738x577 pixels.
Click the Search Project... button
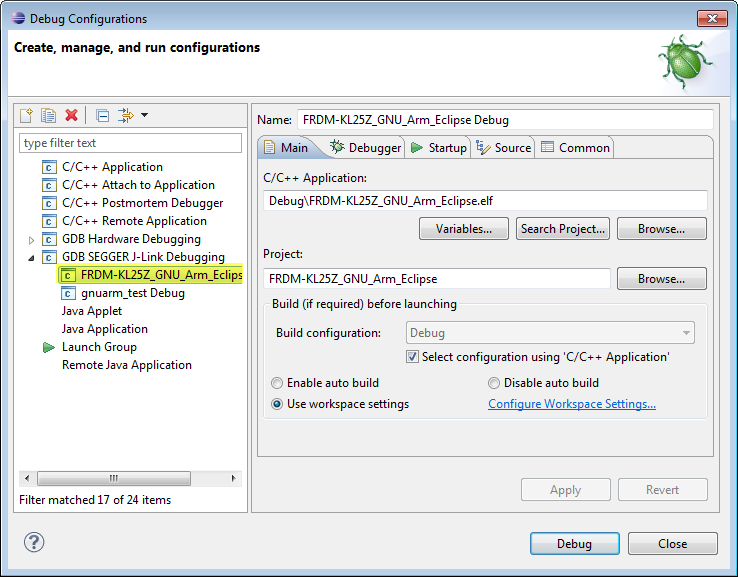[x=563, y=229]
